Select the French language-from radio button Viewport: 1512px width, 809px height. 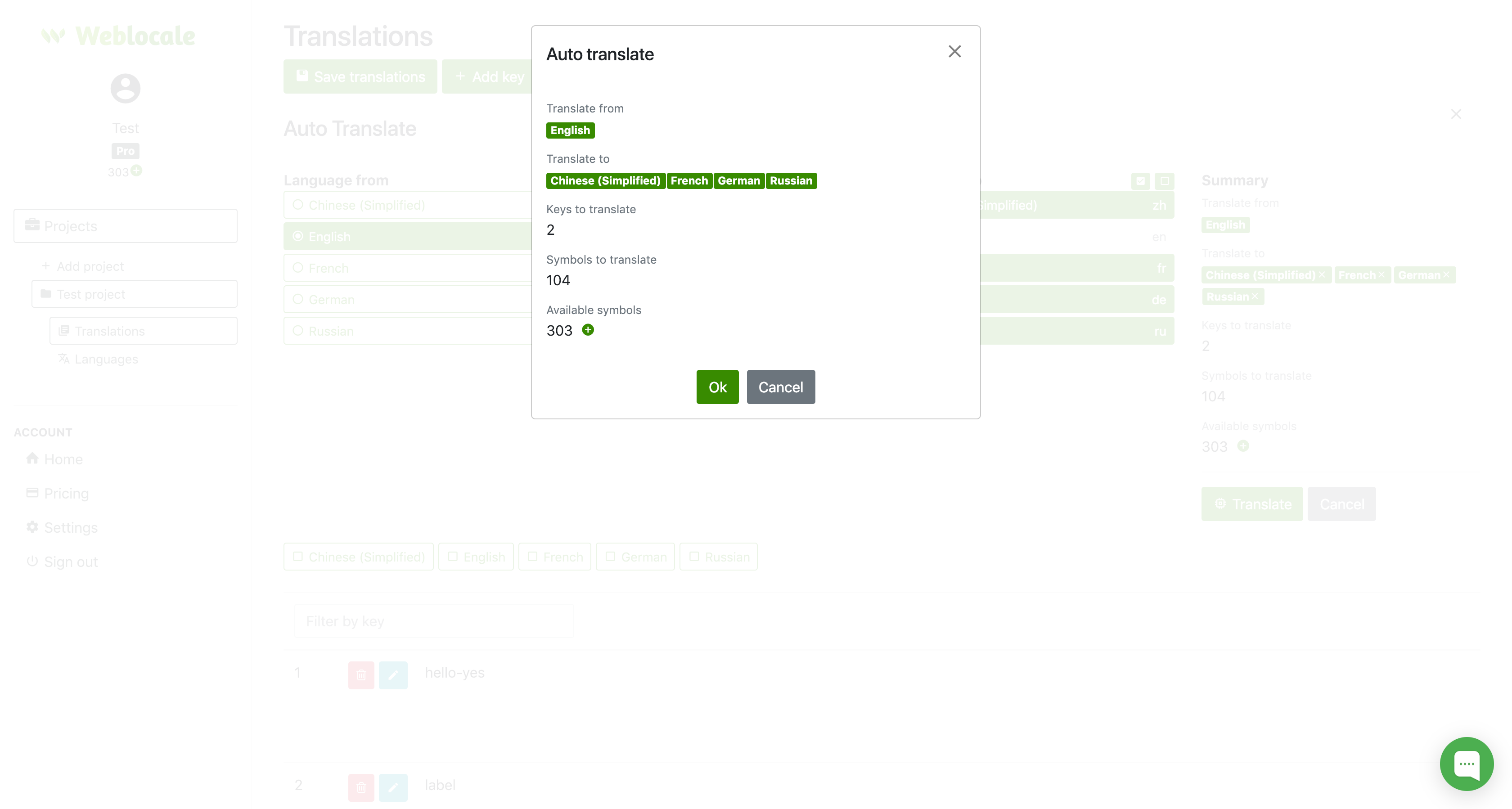298,268
